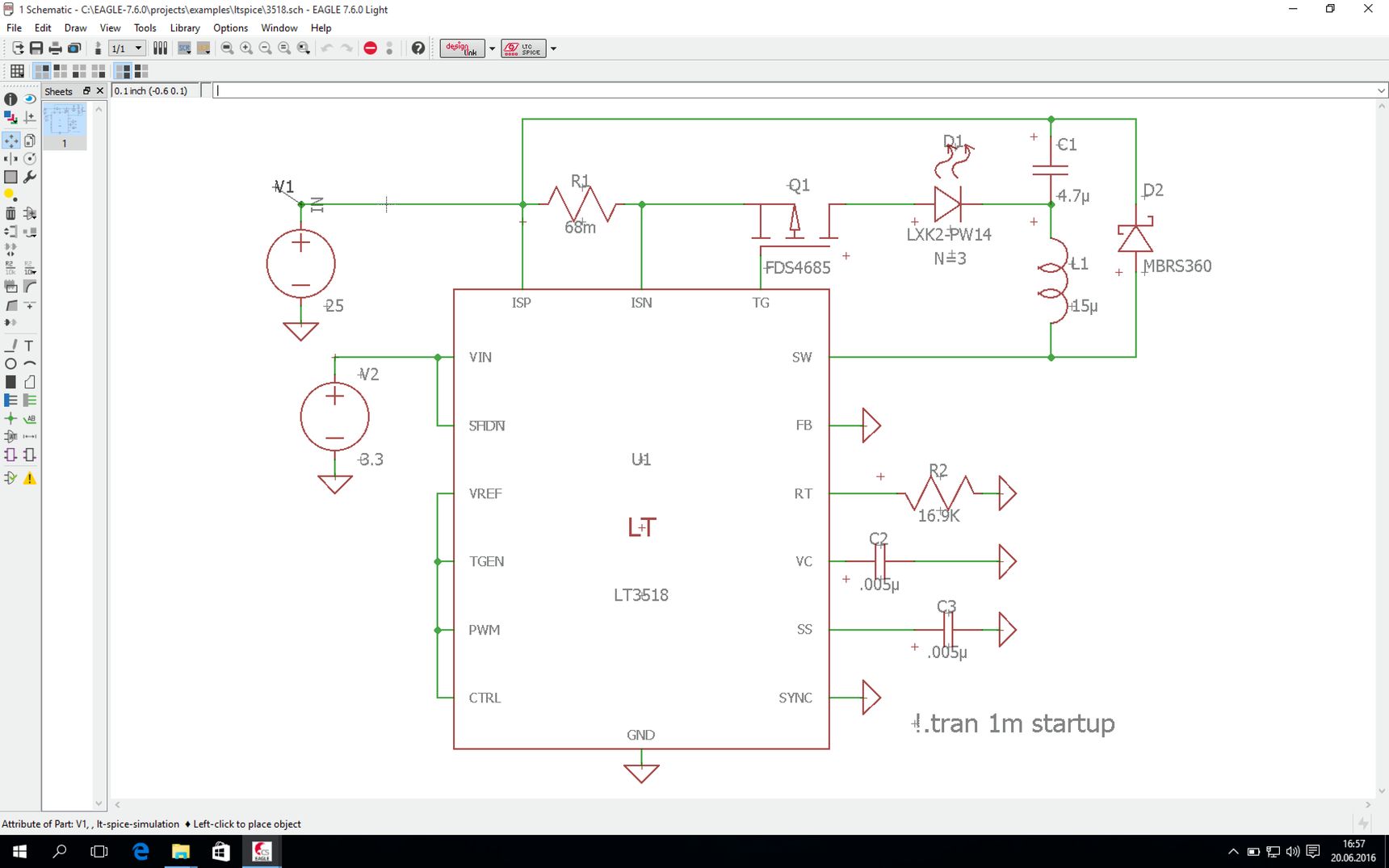Expand the design link dropdown arrow

coord(492,48)
